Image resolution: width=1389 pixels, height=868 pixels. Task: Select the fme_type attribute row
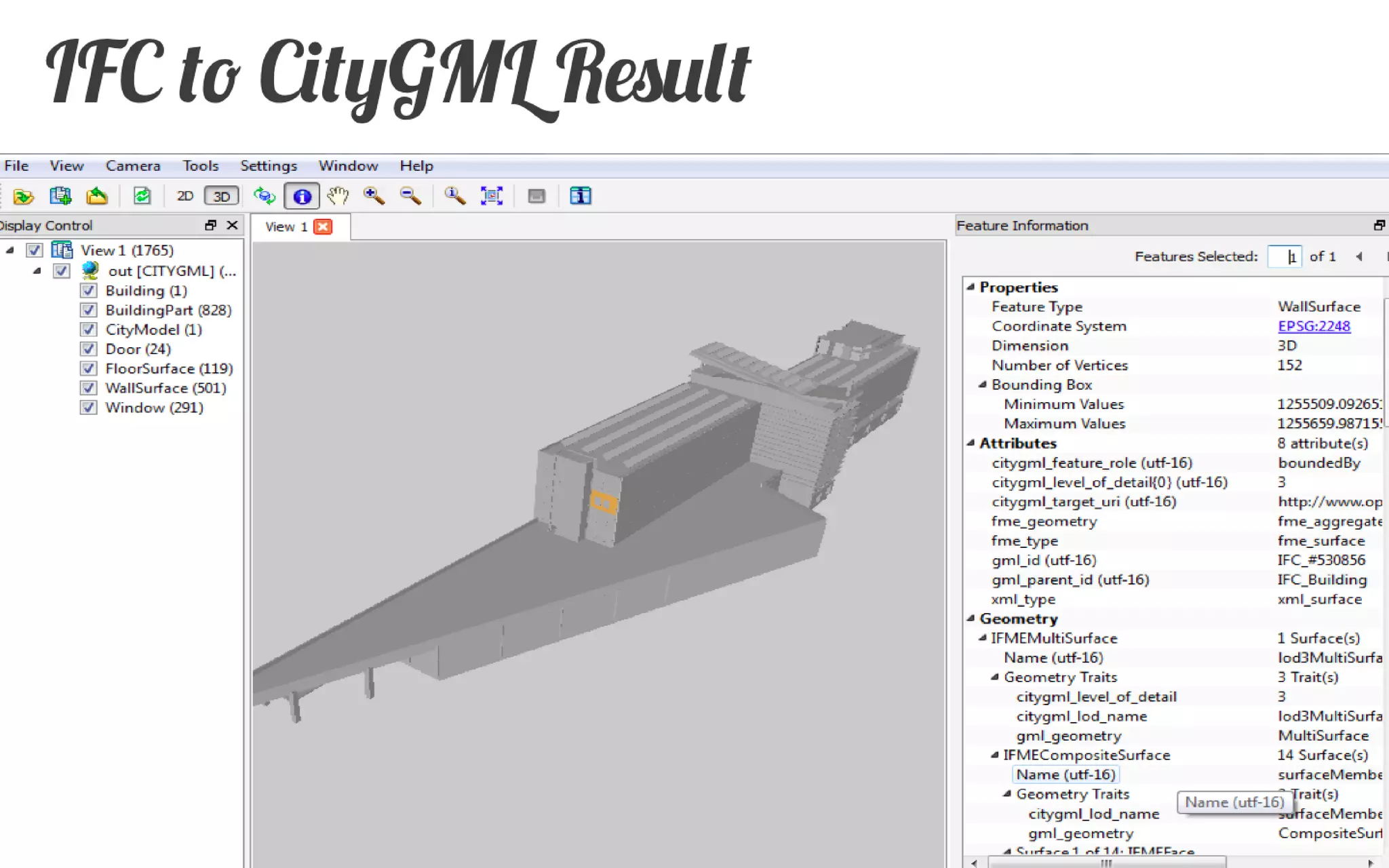[x=1173, y=540]
